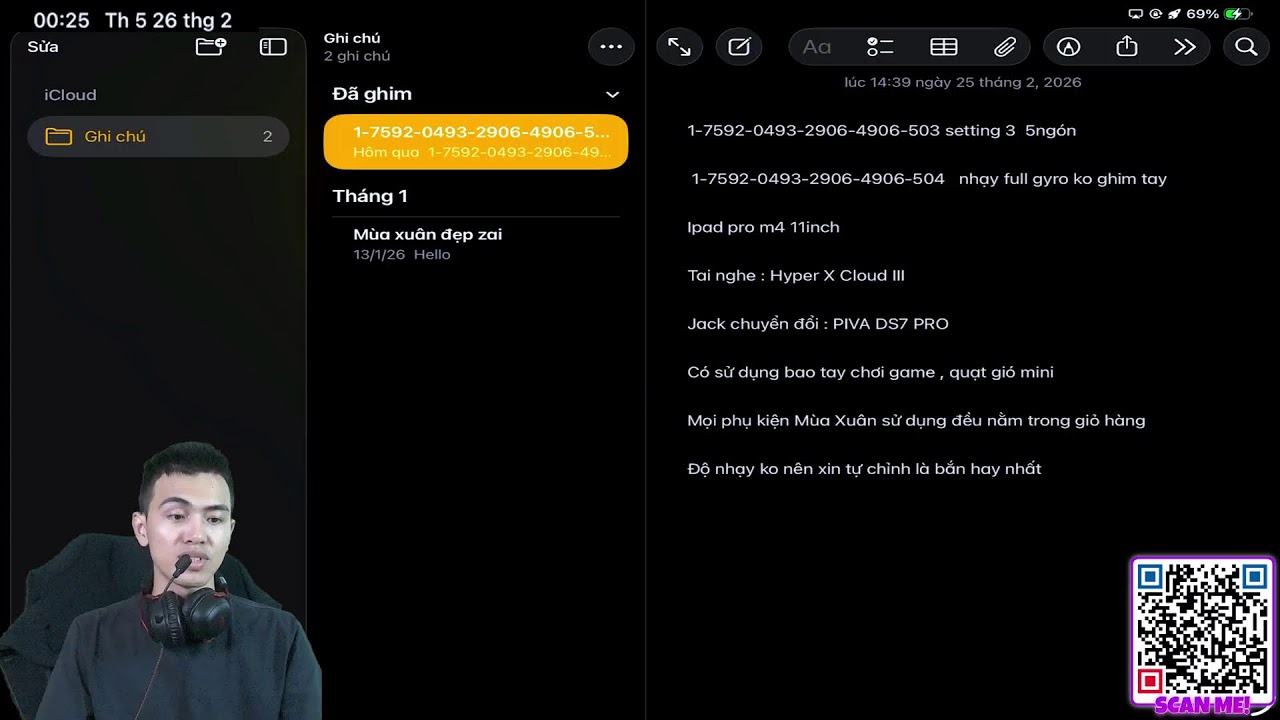Tap the battery icon in the status bar
This screenshot has width=1280, height=720.
pyautogui.click(x=1238, y=14)
